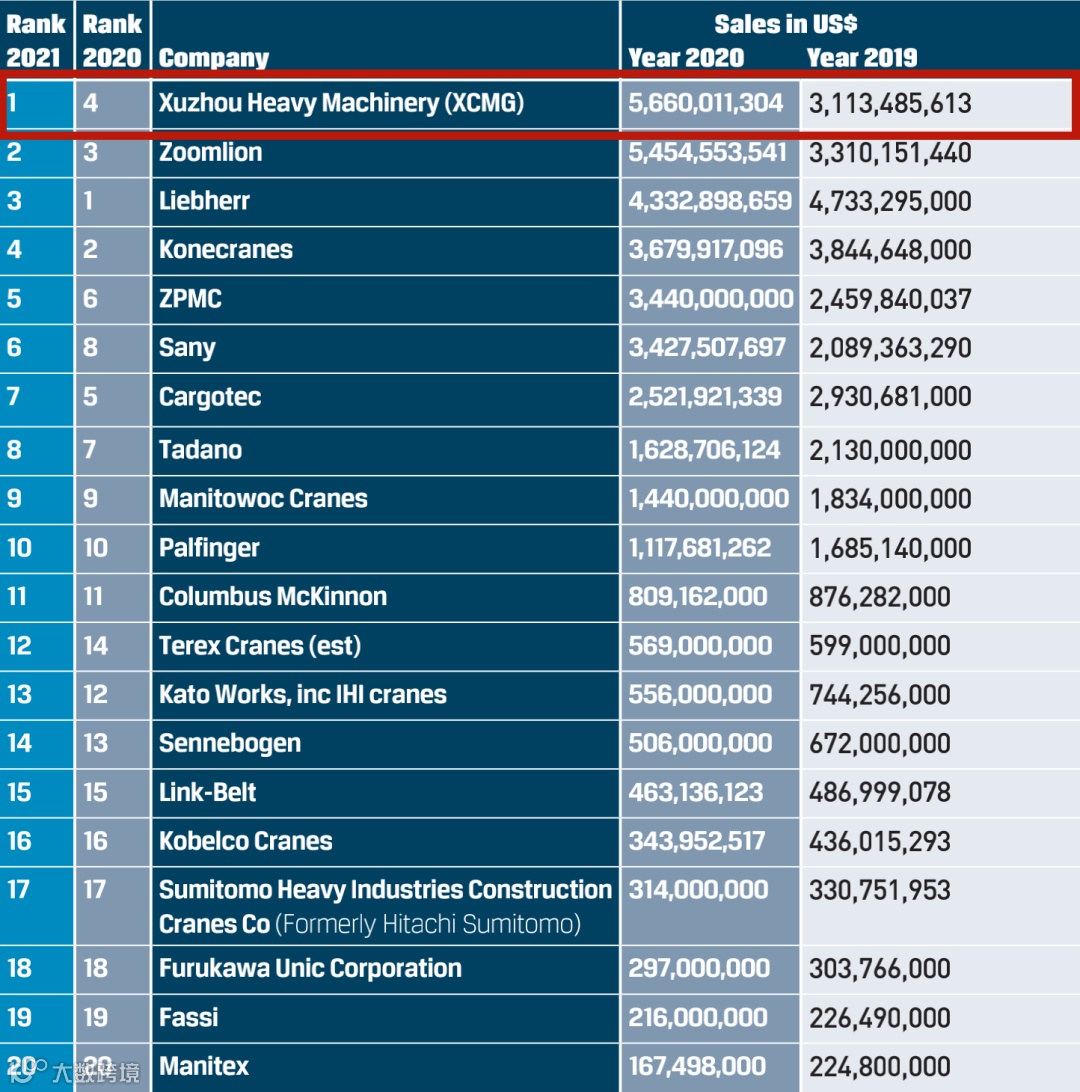Select the Manitex company cell
This screenshot has width=1080, height=1092.
[385, 1067]
